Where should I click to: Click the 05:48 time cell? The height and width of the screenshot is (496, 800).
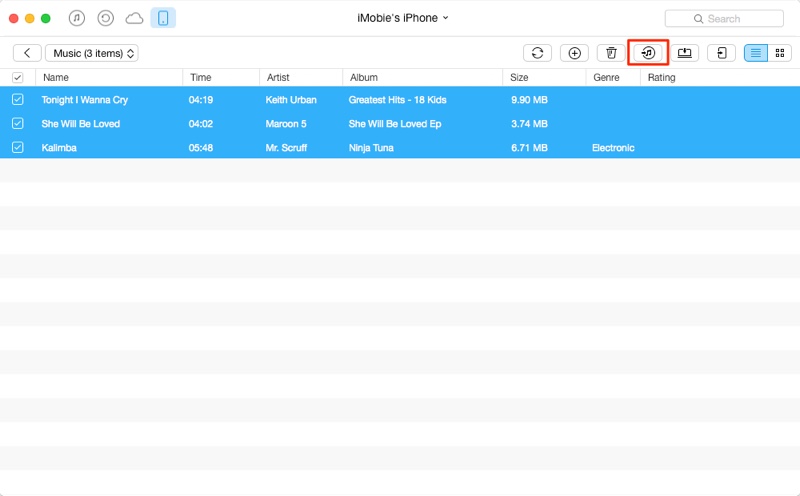coord(201,147)
